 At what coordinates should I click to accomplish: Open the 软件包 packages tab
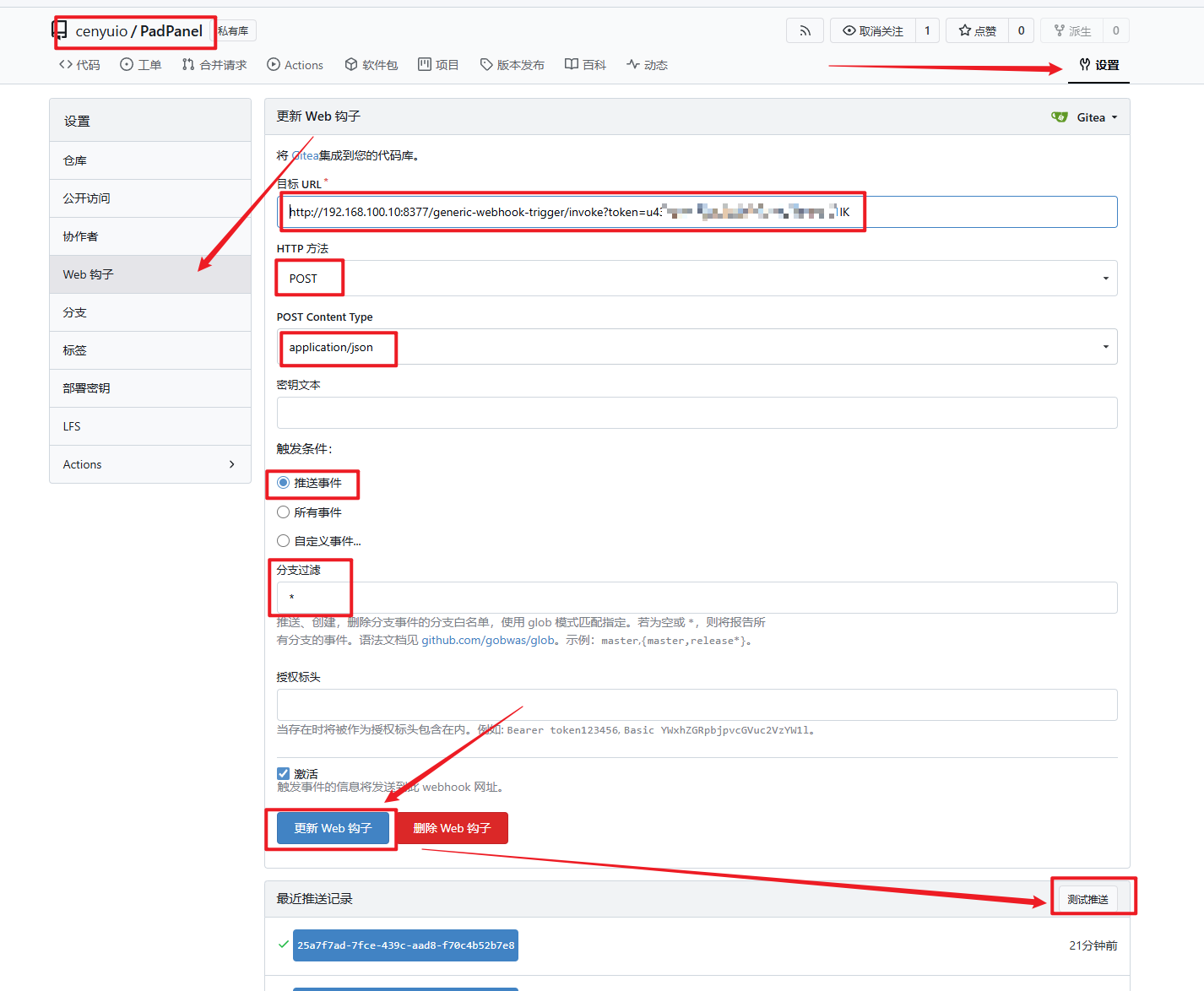pos(372,65)
